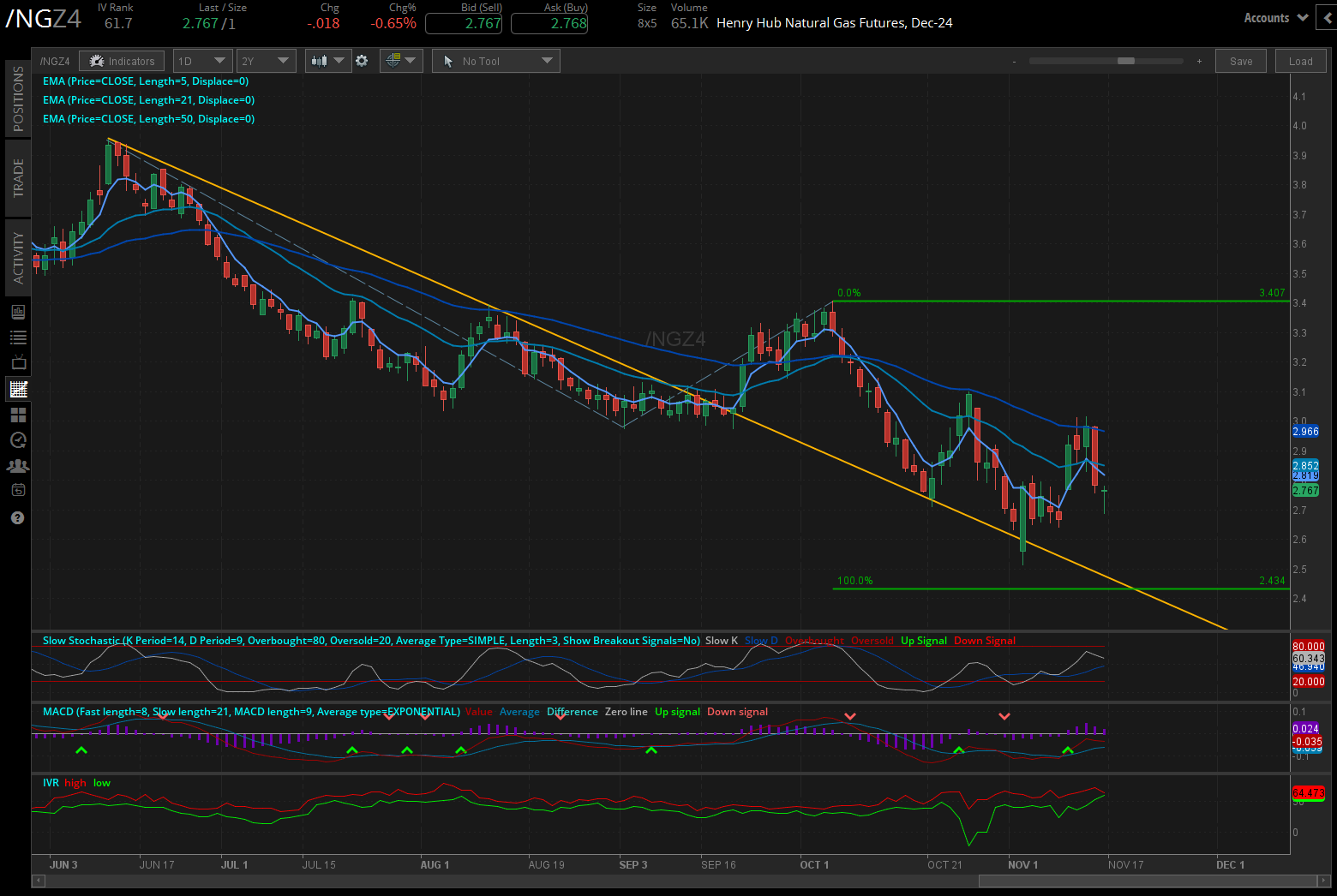Open the No Tool drawing dropdown
The height and width of the screenshot is (896, 1337).
click(x=495, y=61)
